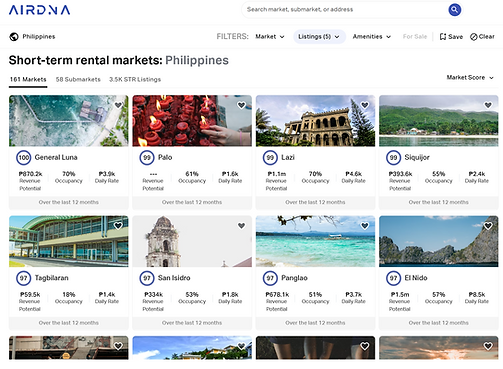Favorite the Panglao market heart
This screenshot has width=503, height=369.
pyautogui.click(x=365, y=226)
